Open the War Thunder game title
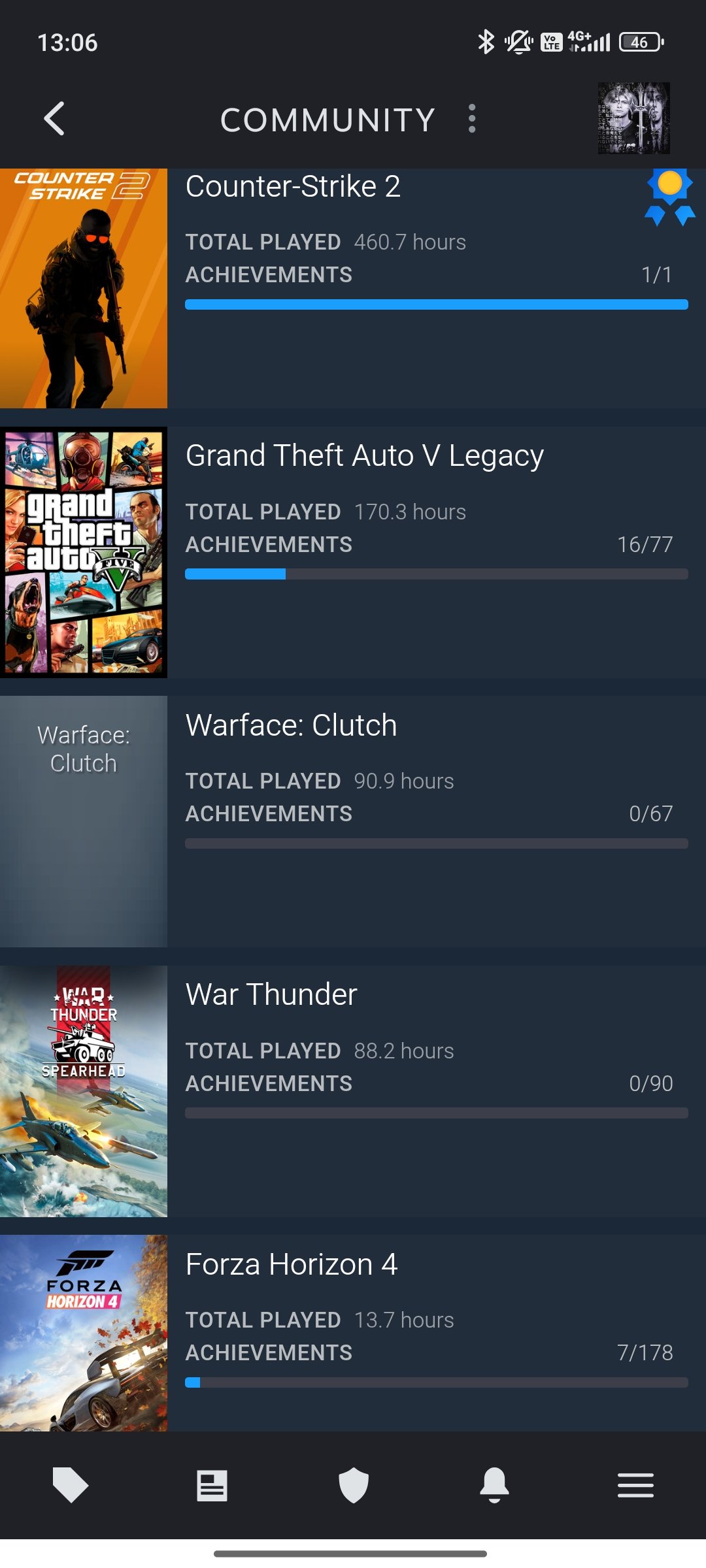Viewport: 706px width, 1568px height. pyautogui.click(x=271, y=994)
